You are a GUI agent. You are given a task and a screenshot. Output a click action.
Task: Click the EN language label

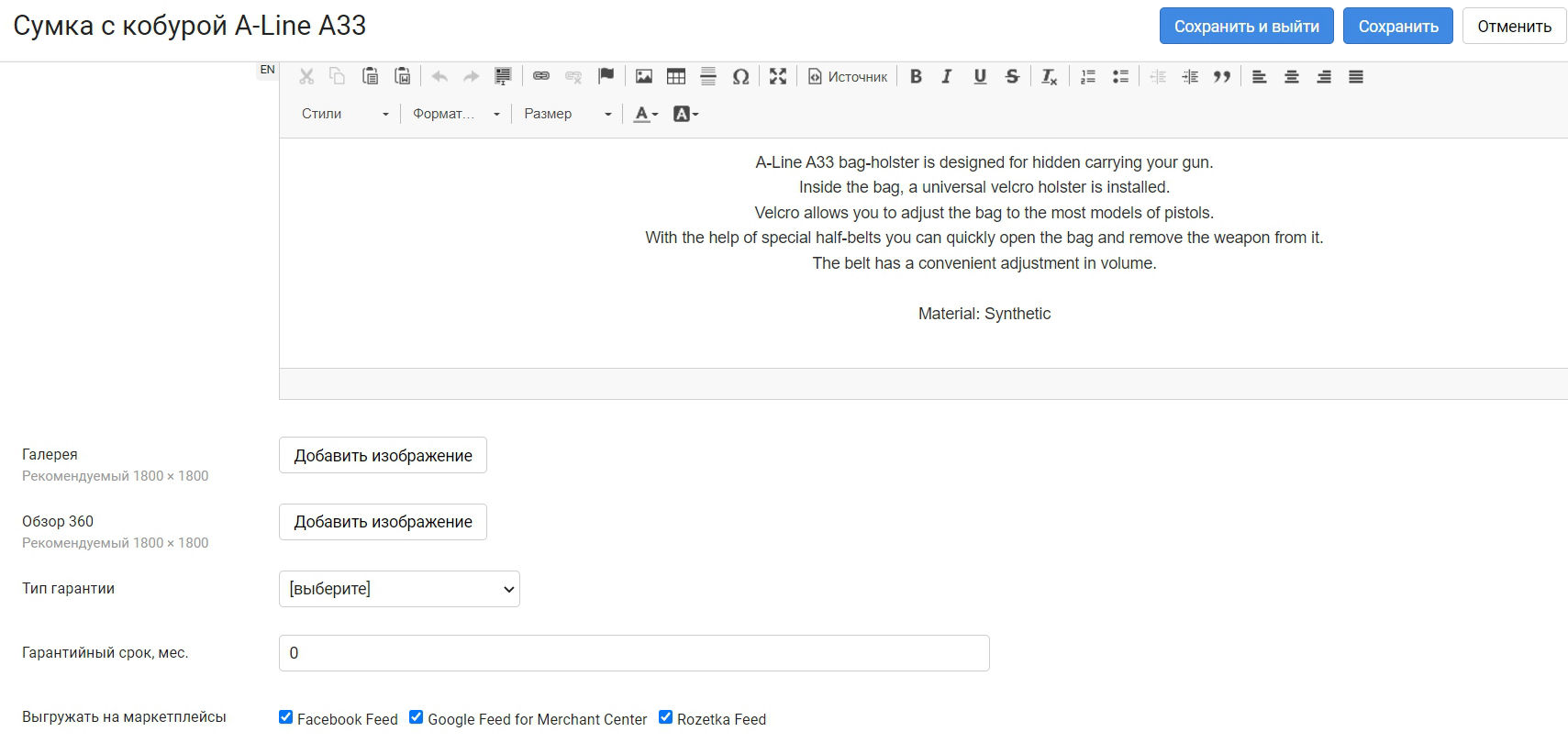(267, 70)
